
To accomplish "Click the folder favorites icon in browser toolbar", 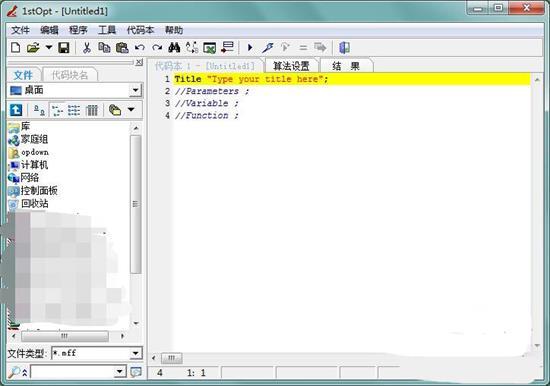I will click(x=115, y=110).
